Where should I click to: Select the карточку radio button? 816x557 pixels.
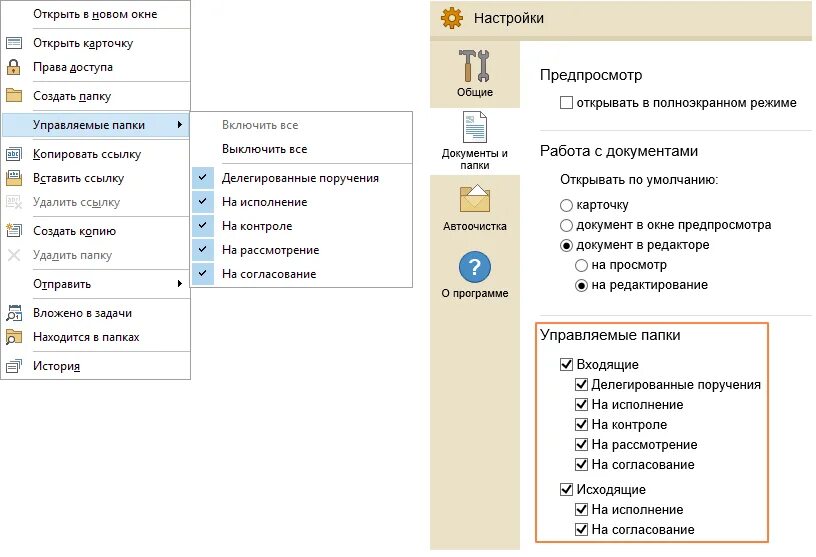(566, 205)
